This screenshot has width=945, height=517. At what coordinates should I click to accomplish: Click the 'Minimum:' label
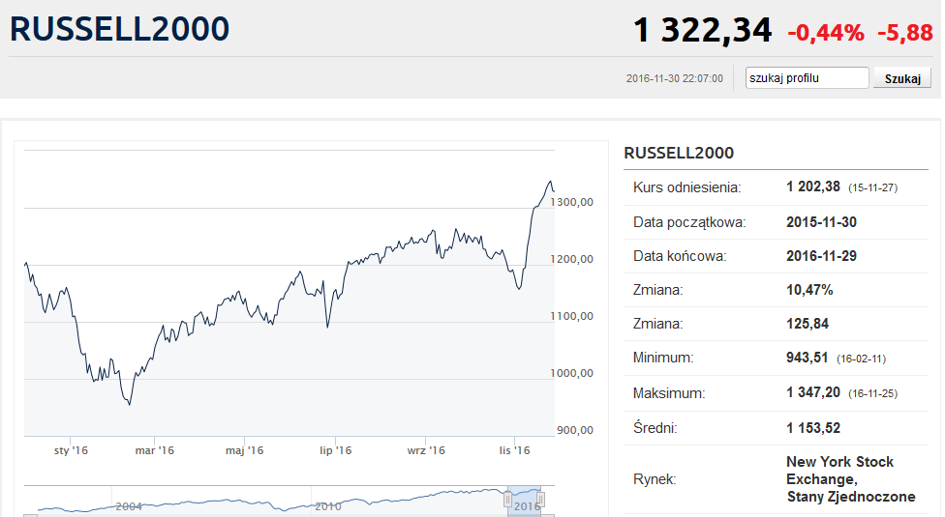coord(663,358)
